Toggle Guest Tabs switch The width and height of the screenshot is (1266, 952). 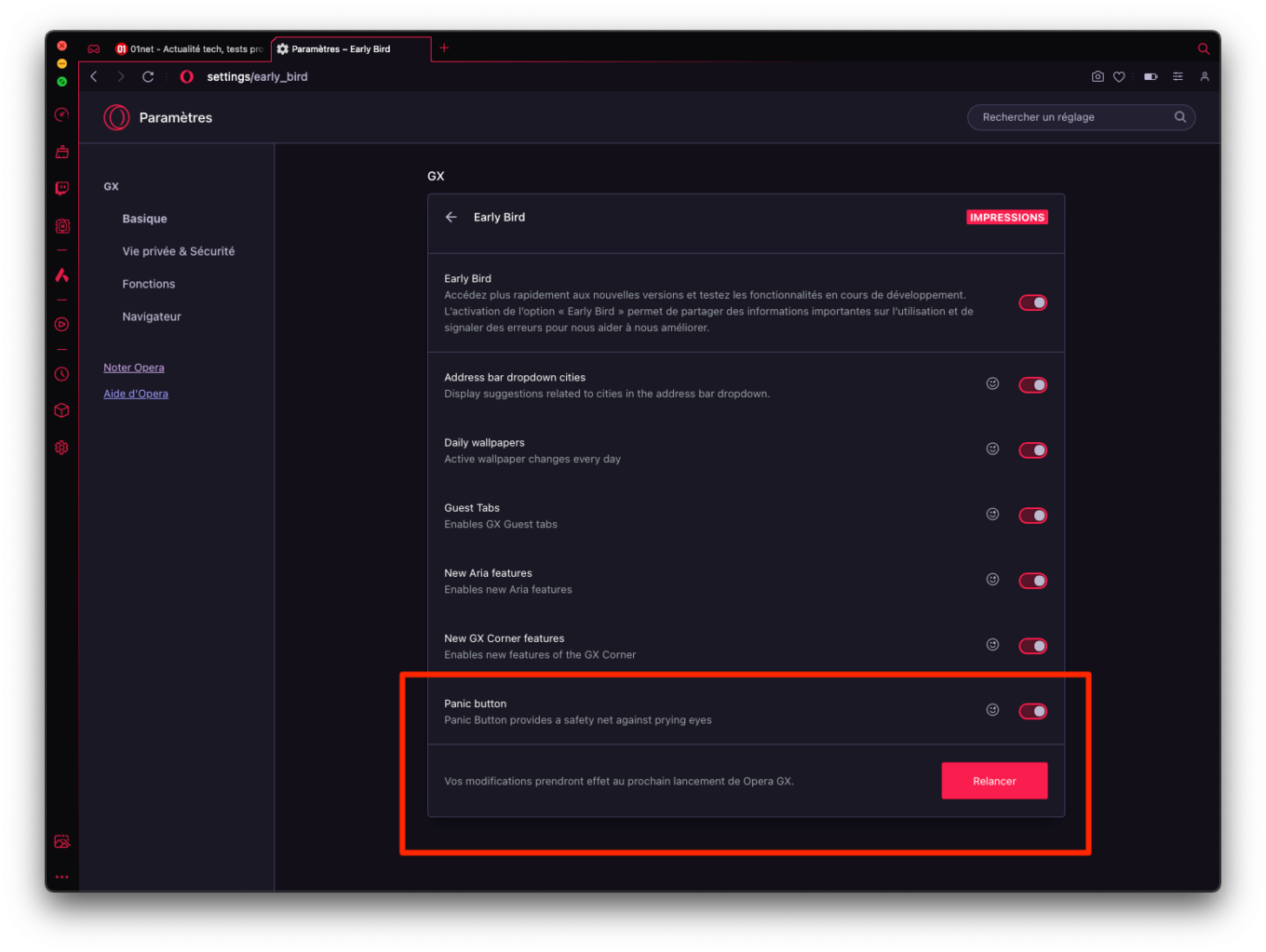point(1032,516)
